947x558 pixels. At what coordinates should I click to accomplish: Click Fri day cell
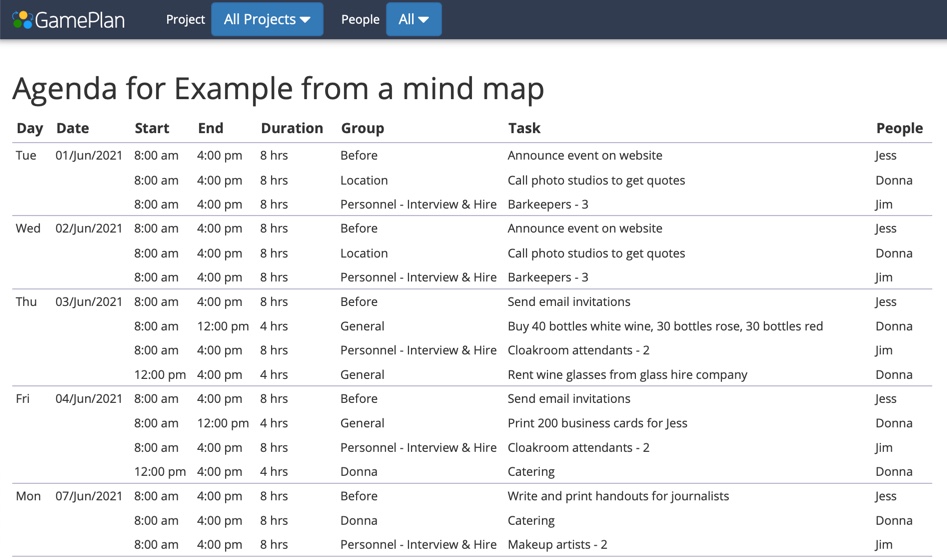click(22, 399)
